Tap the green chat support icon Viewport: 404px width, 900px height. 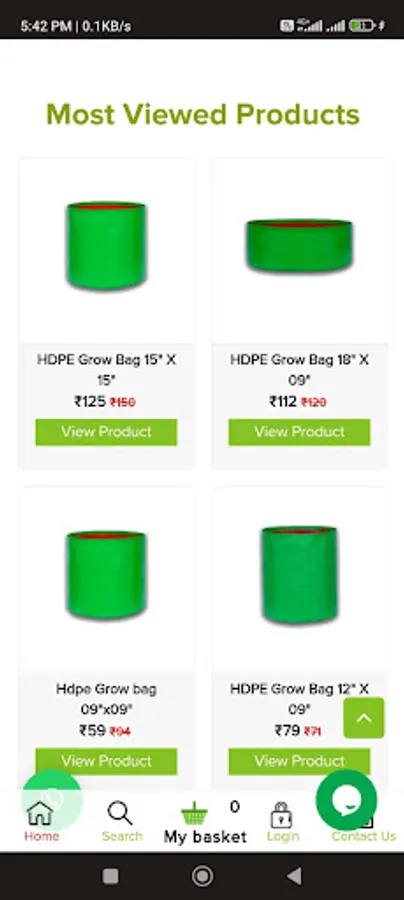[x=346, y=800]
